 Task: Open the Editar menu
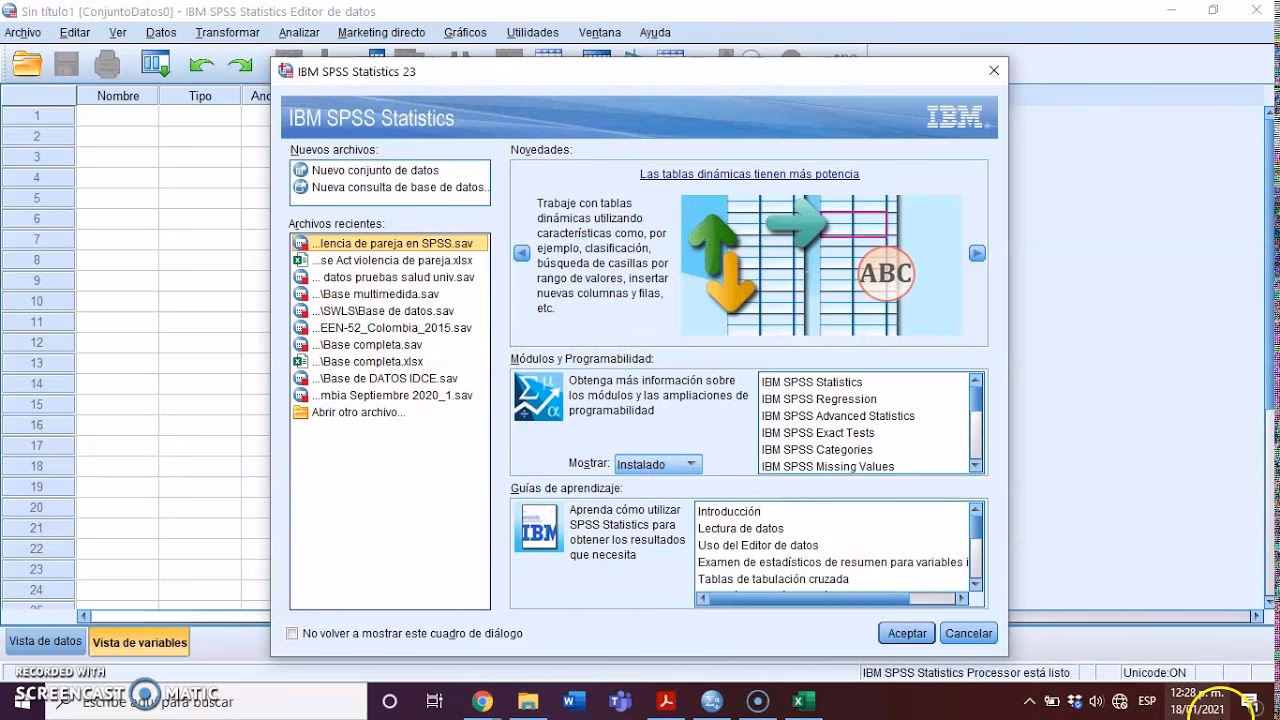pos(75,33)
